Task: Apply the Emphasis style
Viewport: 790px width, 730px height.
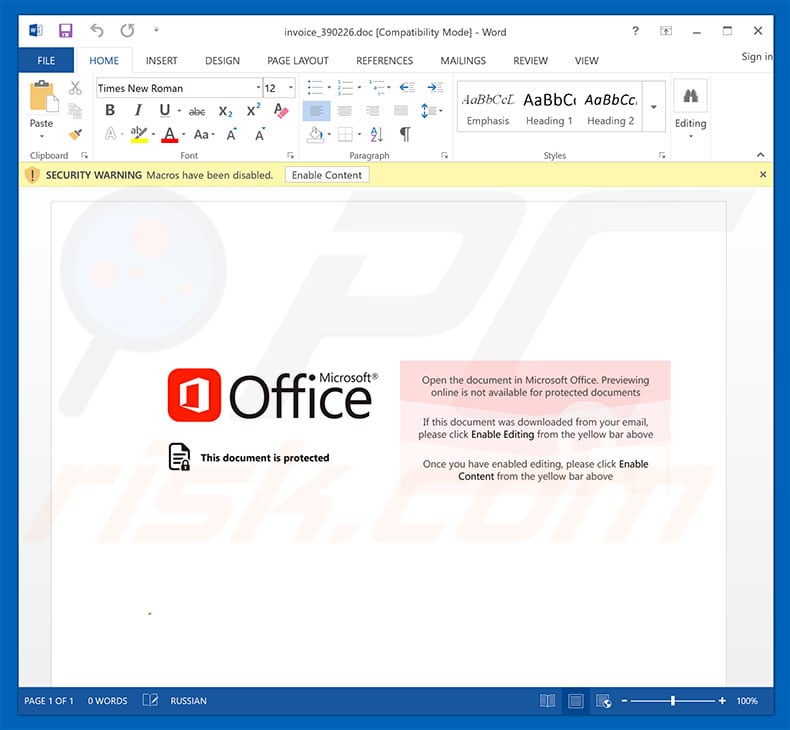Action: pos(488,108)
